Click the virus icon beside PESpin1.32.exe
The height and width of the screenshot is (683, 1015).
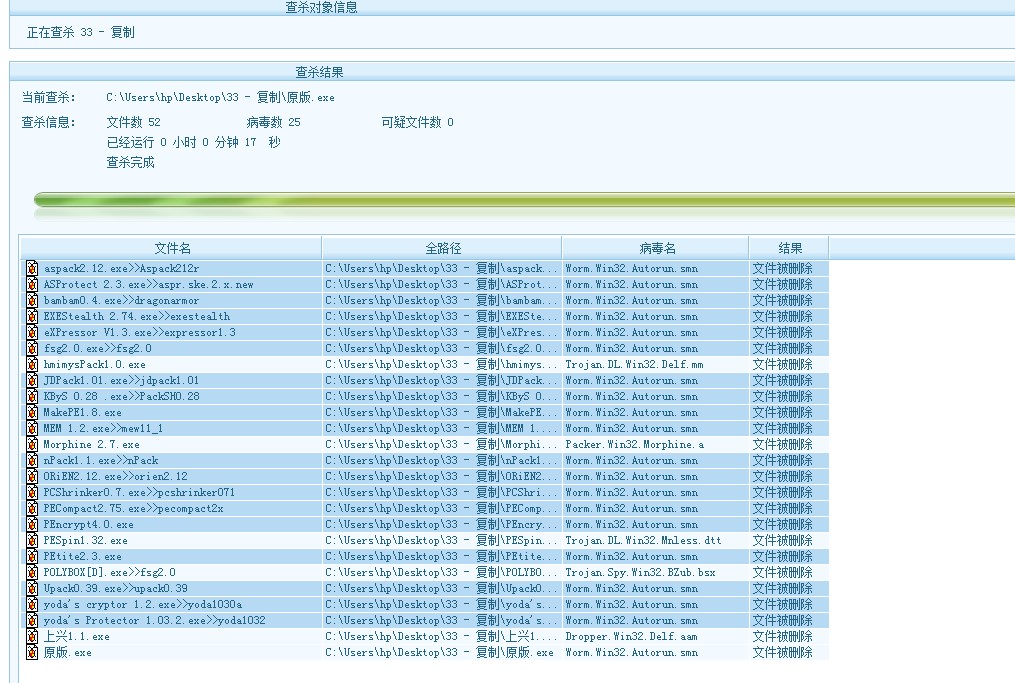[x=32, y=540]
